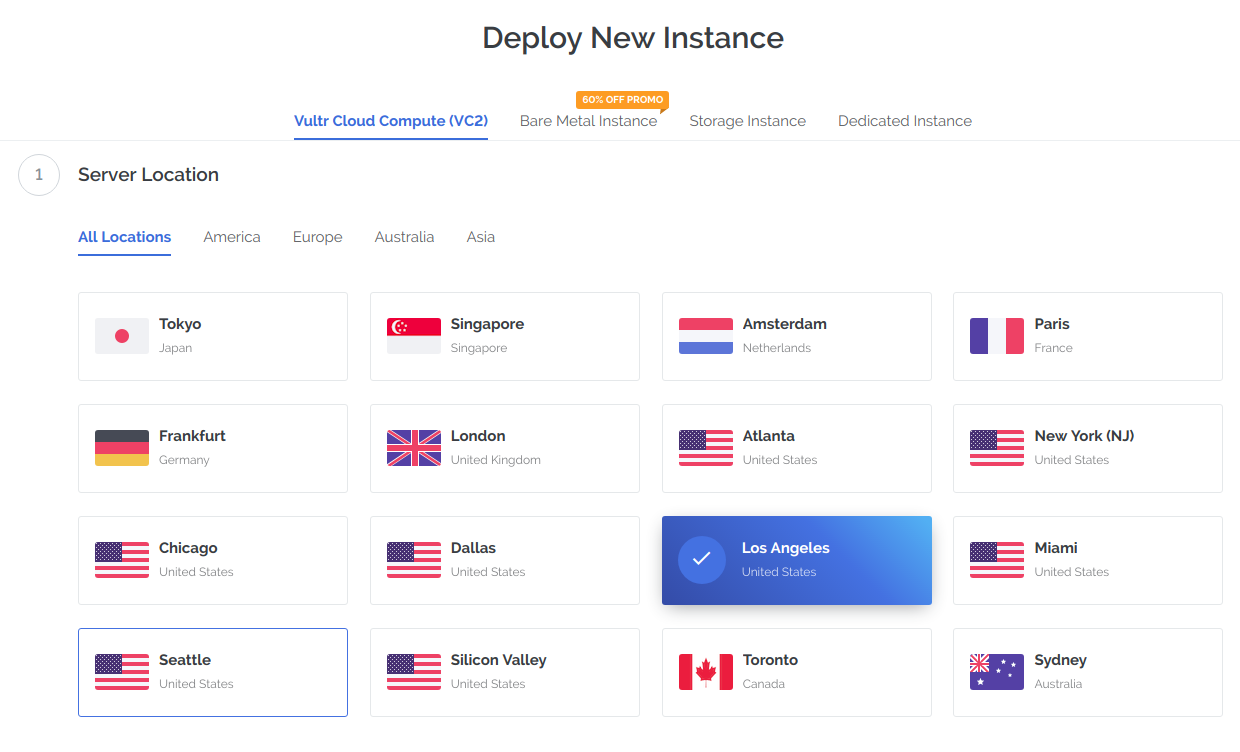Switch to Bare Metal Instance tab
The height and width of the screenshot is (752, 1240).
click(x=588, y=121)
